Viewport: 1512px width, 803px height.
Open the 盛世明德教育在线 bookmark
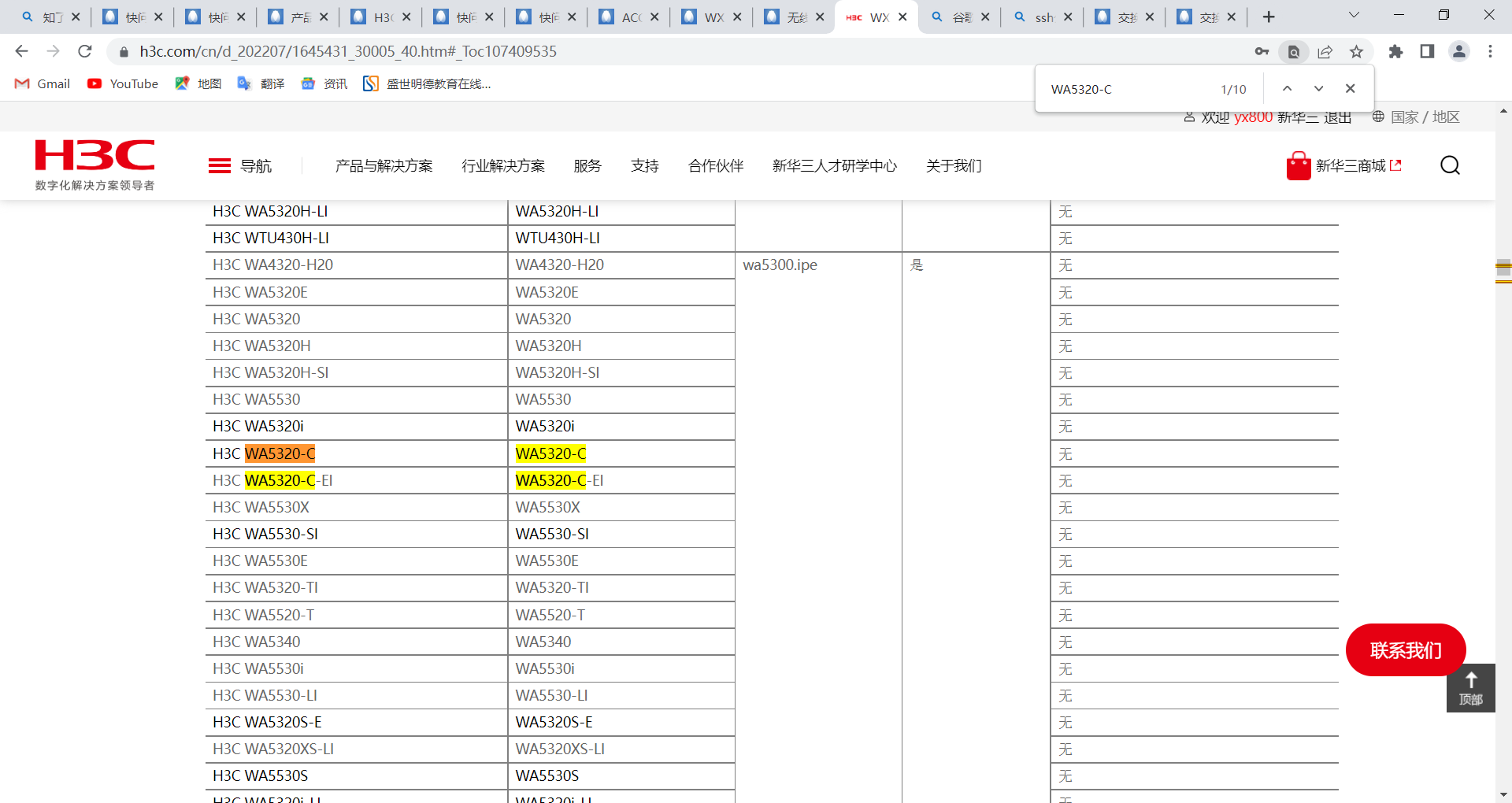[x=427, y=83]
